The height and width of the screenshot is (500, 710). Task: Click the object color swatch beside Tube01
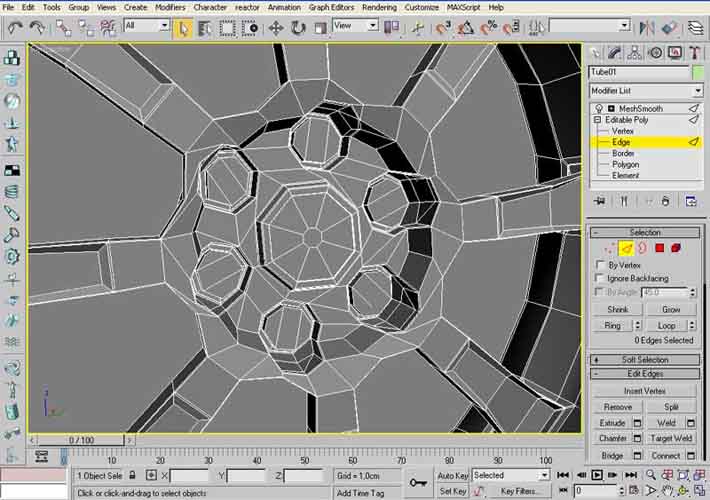tap(698, 72)
